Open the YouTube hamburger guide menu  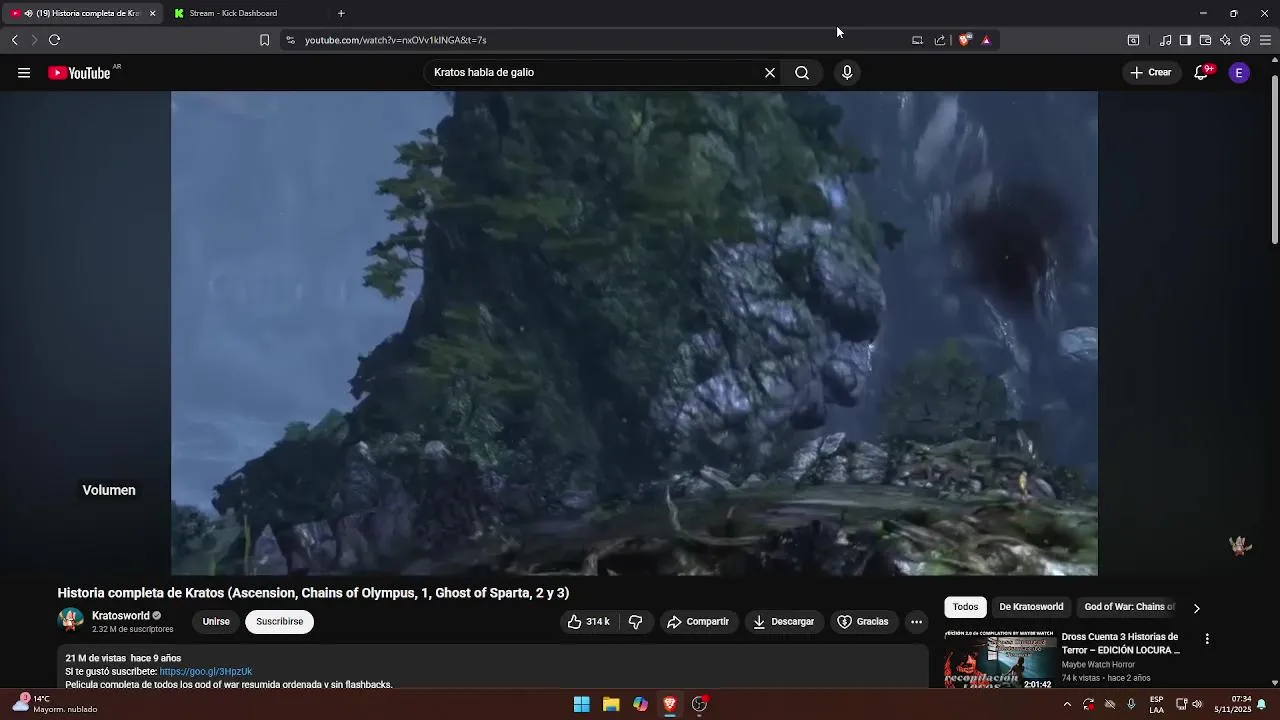point(24,73)
